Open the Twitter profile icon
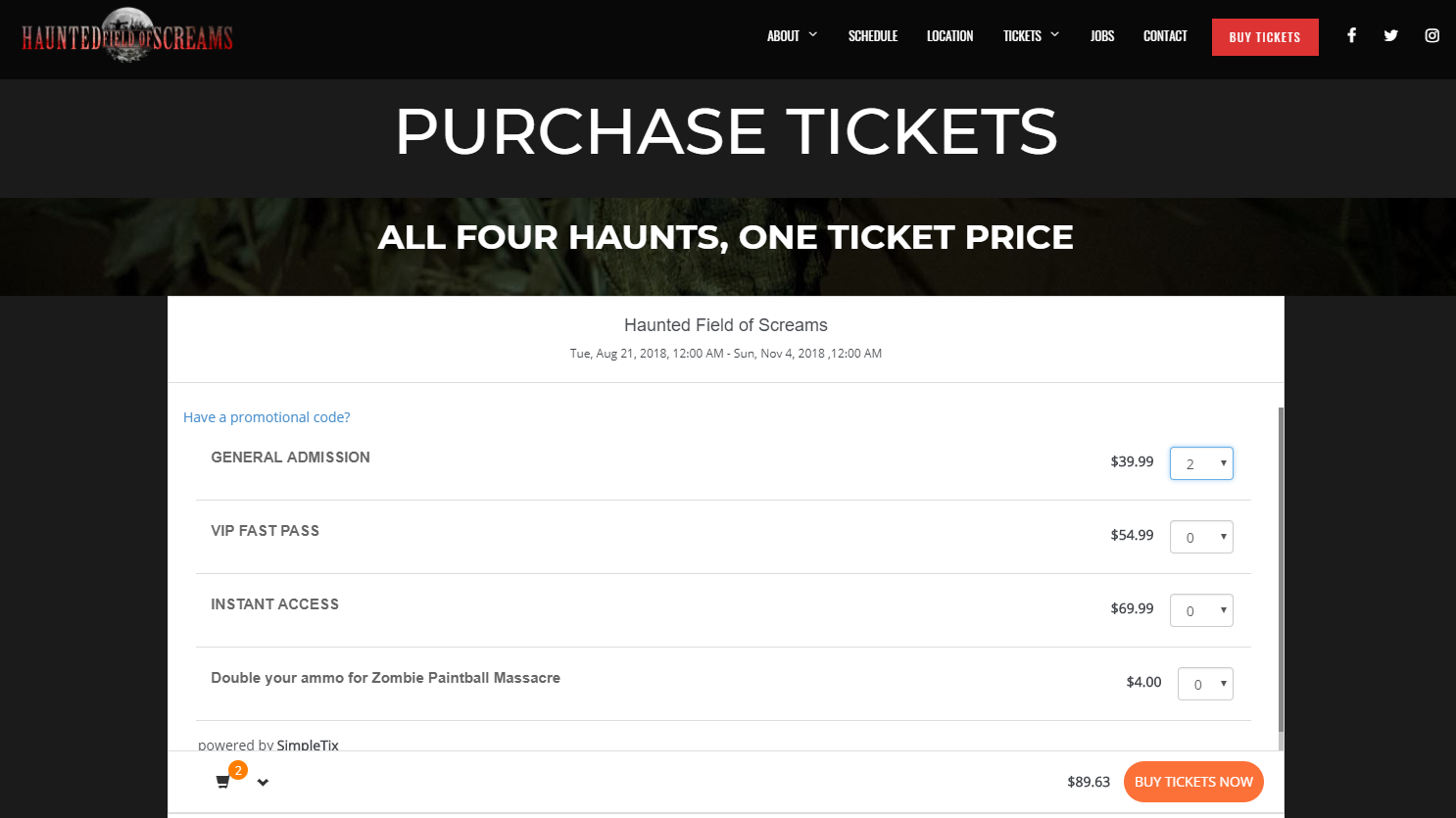 pos(1390,36)
